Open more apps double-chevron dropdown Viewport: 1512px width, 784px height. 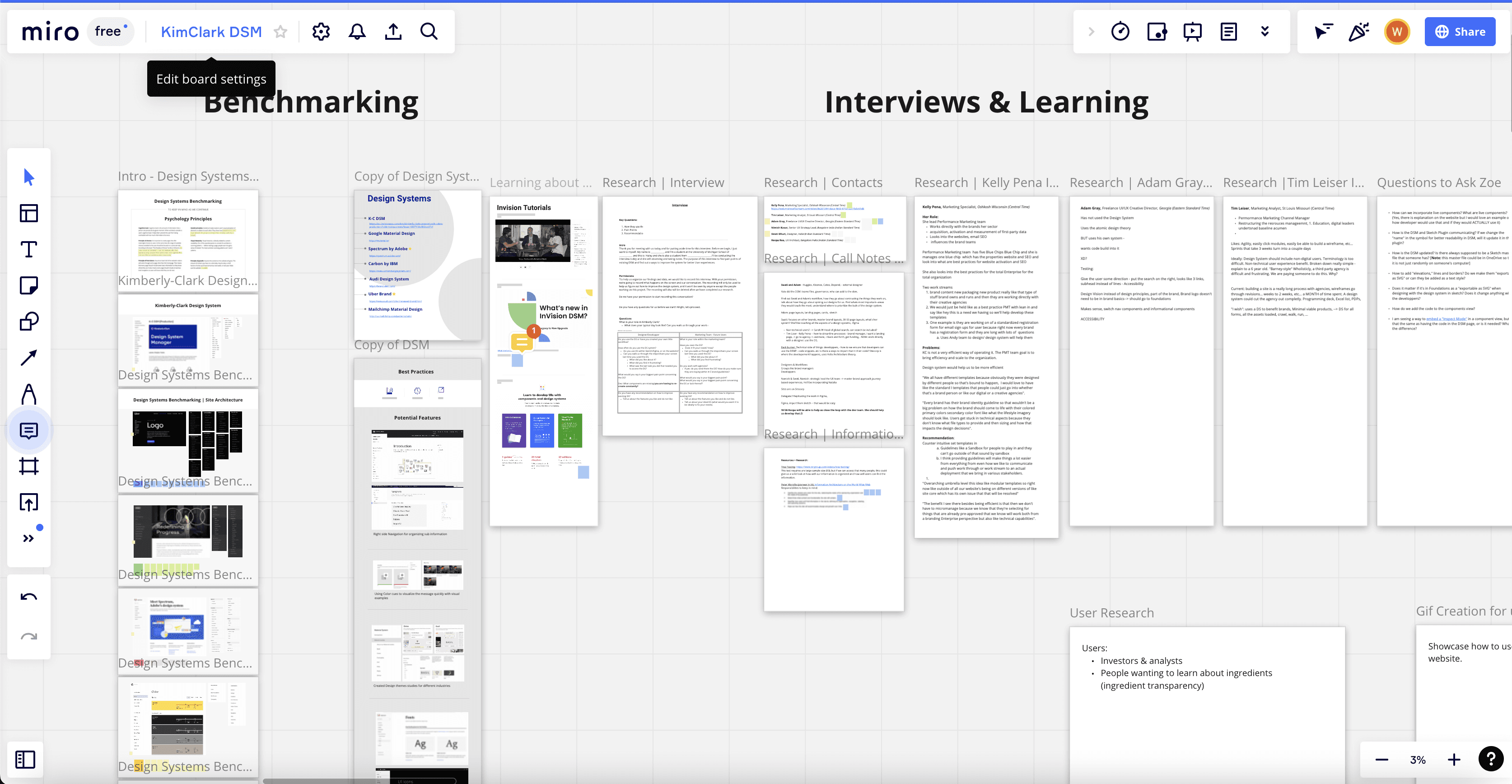coord(1265,32)
